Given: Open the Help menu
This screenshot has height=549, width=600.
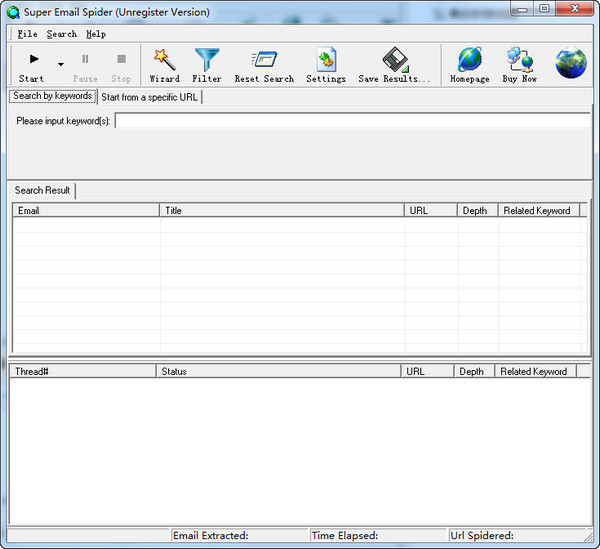Looking at the screenshot, I should coord(95,34).
